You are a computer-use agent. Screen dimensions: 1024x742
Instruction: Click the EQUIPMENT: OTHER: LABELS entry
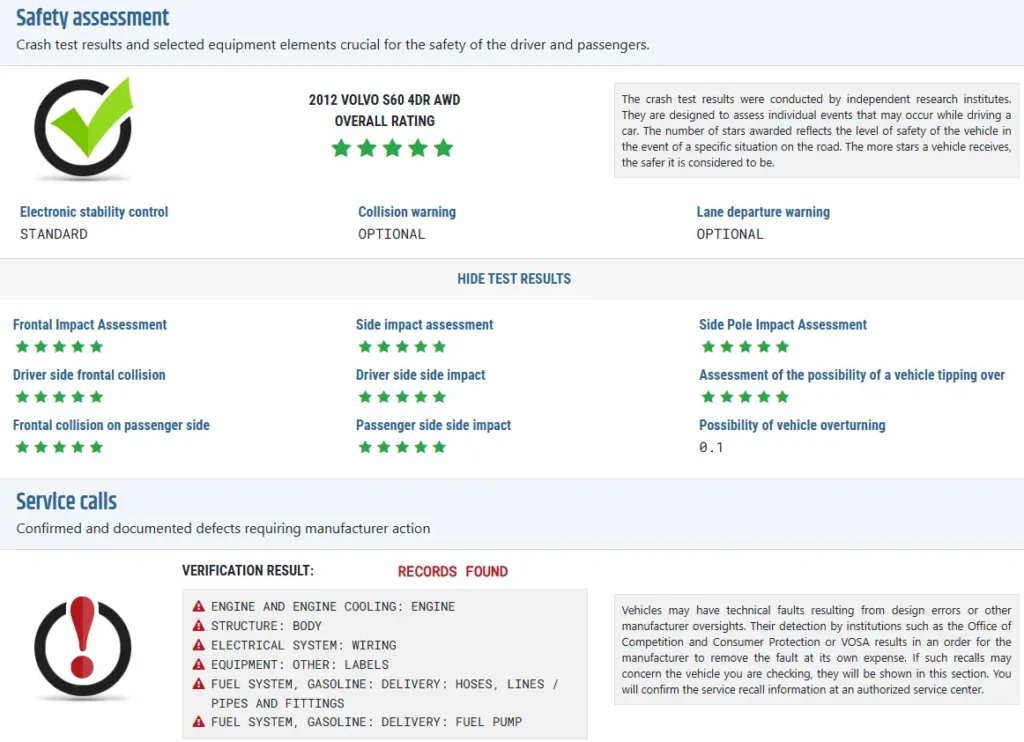(300, 664)
